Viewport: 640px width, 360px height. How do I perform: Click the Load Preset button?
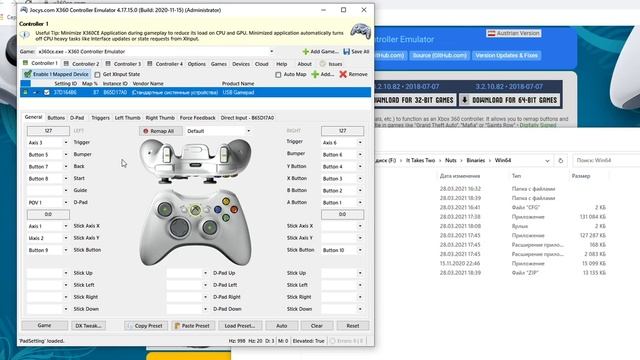pyautogui.click(x=240, y=326)
